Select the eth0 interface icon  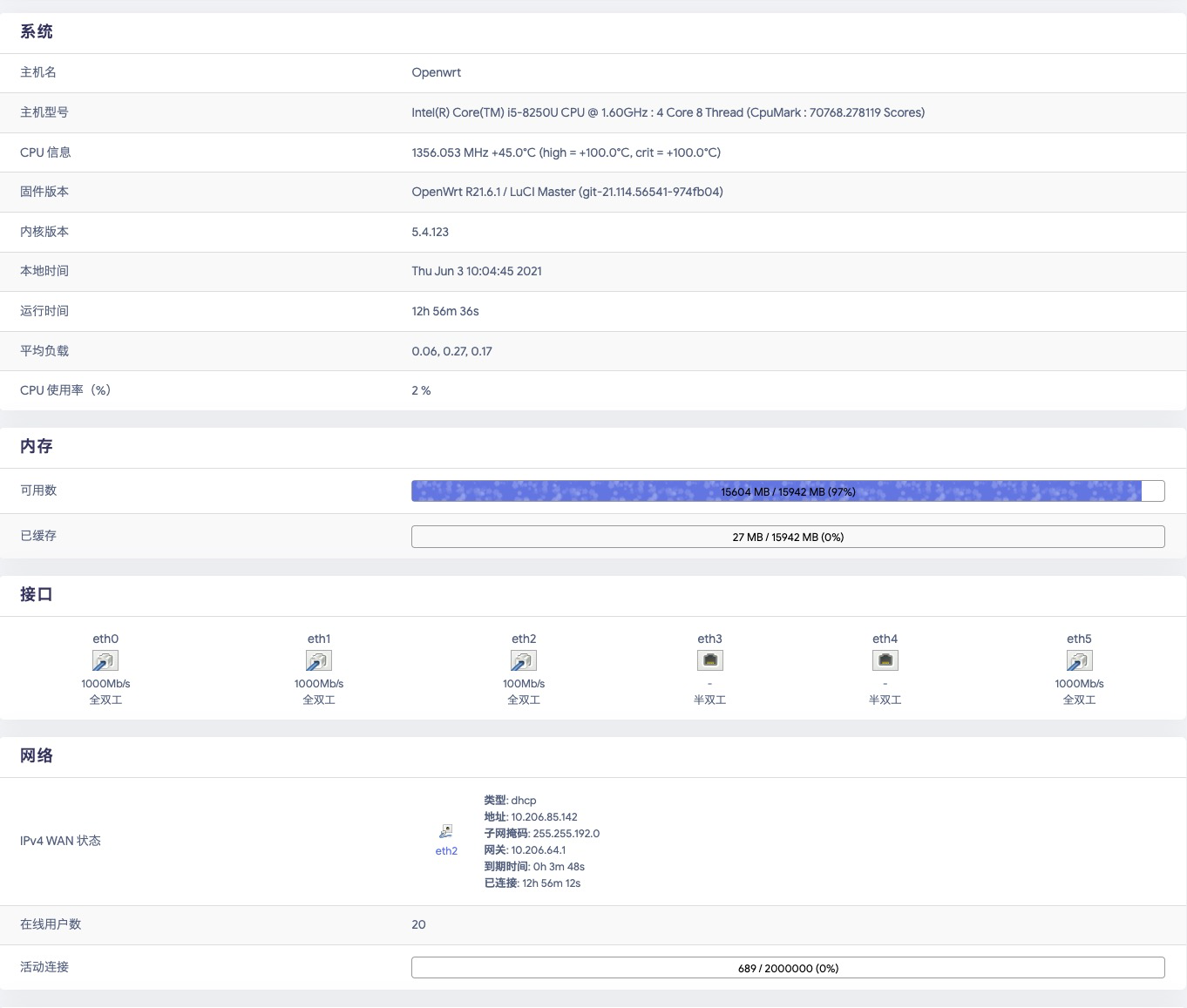tap(105, 660)
